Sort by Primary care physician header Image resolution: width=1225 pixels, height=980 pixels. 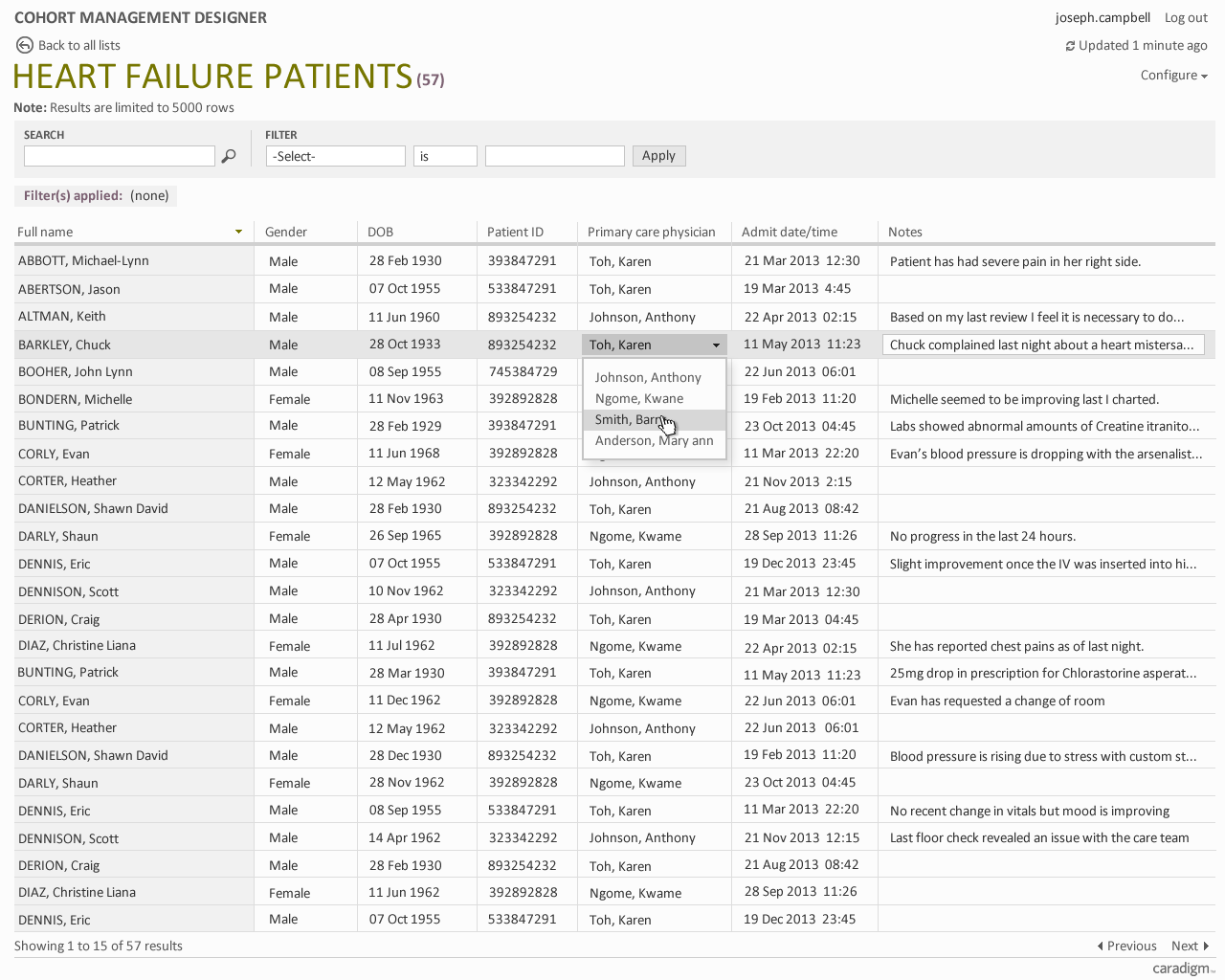click(652, 232)
